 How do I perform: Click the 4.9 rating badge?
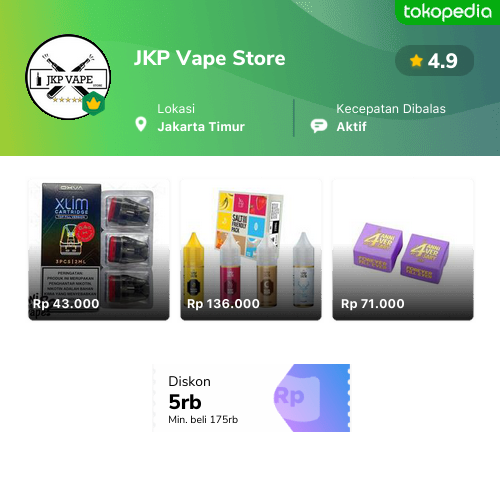[434, 61]
